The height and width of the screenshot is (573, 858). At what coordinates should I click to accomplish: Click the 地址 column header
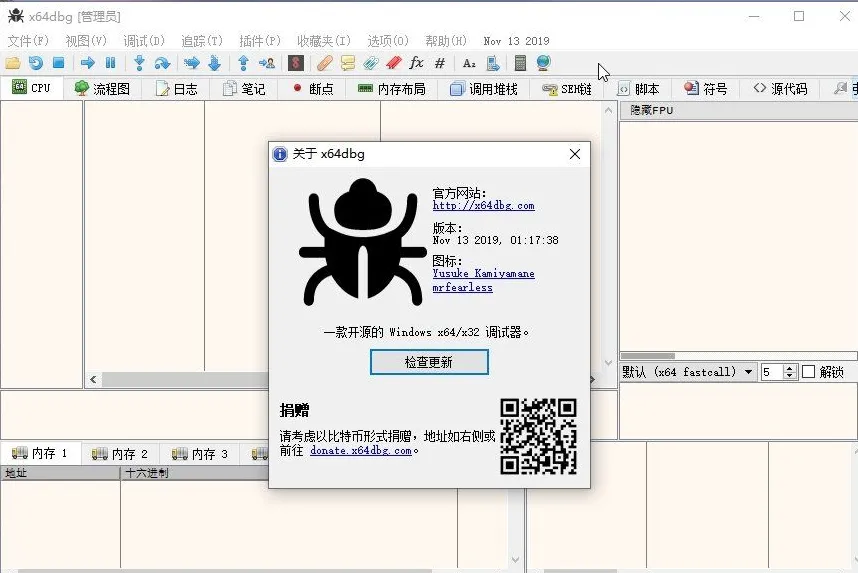tap(60, 473)
